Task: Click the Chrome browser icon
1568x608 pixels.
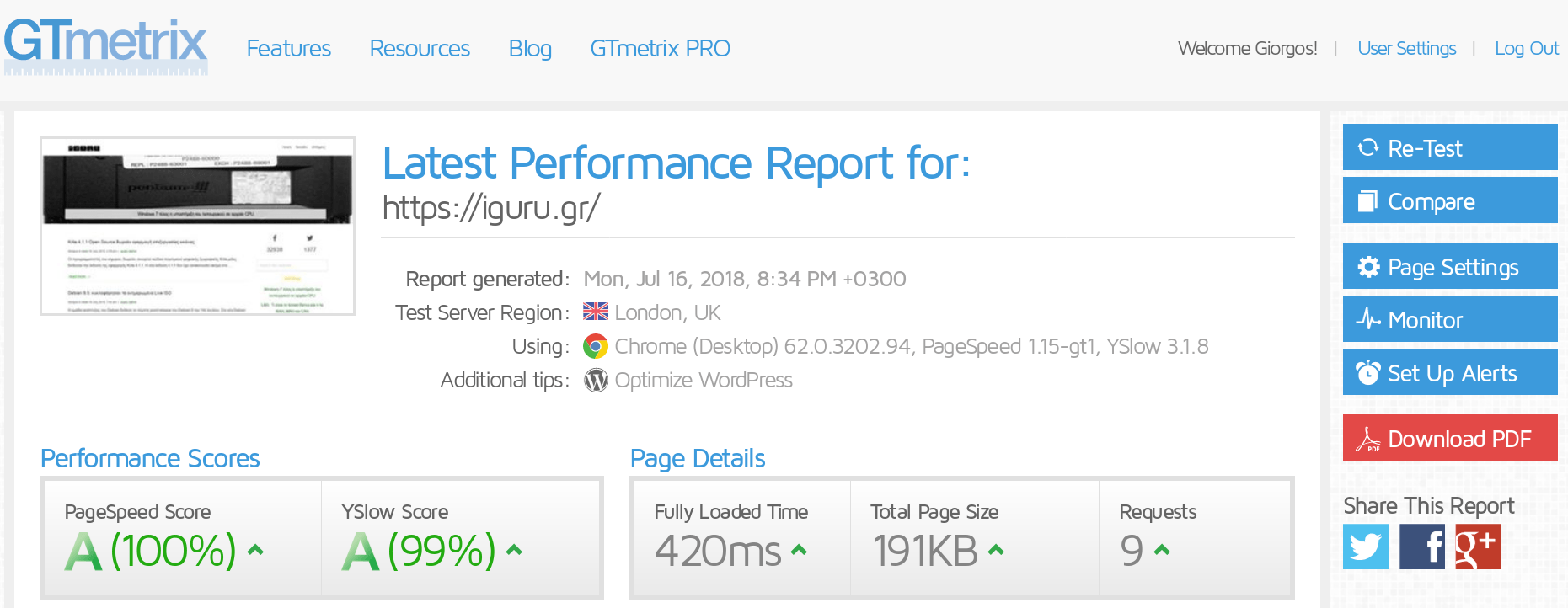Action: coord(596,346)
